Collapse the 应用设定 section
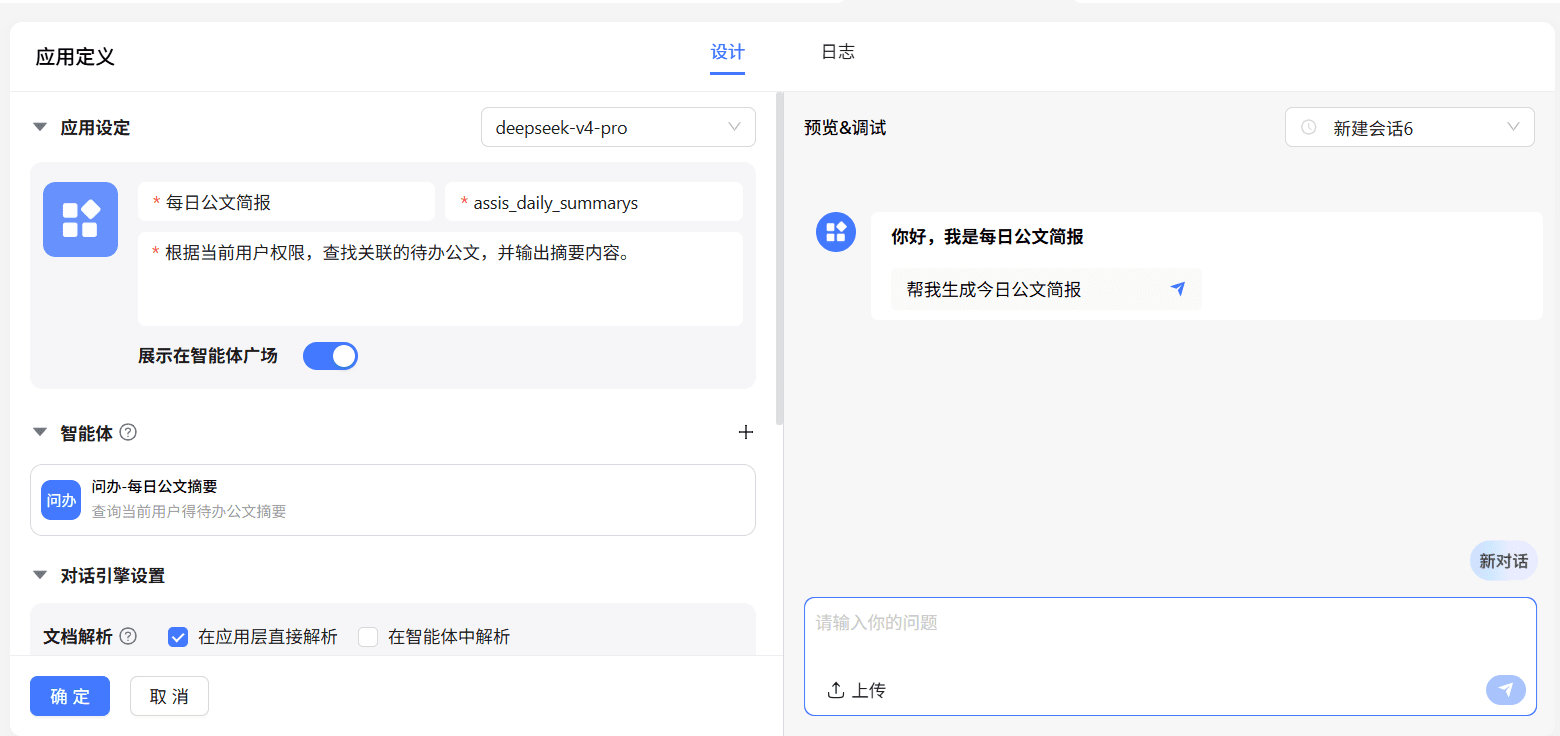This screenshot has width=1560, height=736. [x=40, y=127]
